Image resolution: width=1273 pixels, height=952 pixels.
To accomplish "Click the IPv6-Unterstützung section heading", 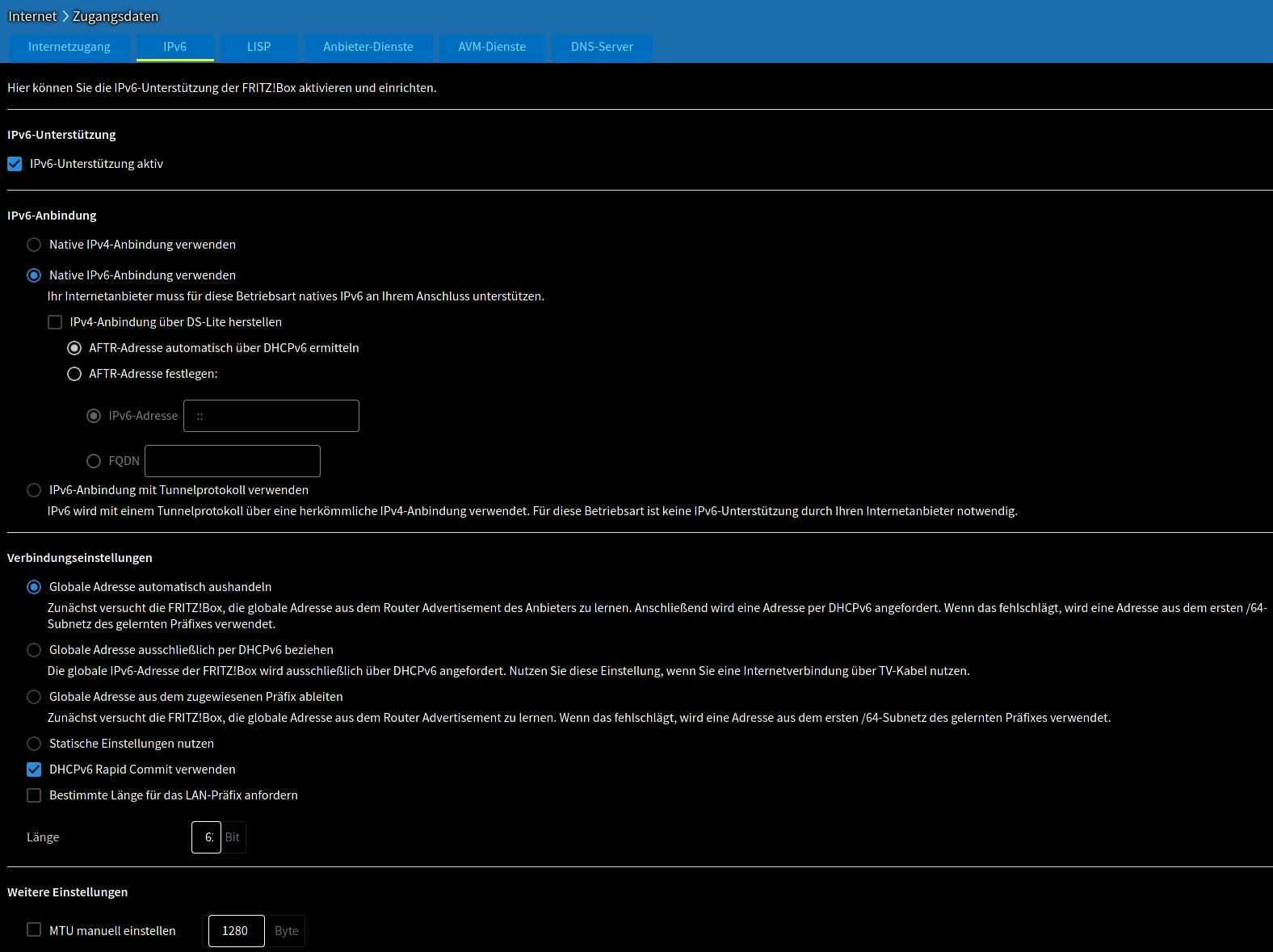I will coord(61,135).
